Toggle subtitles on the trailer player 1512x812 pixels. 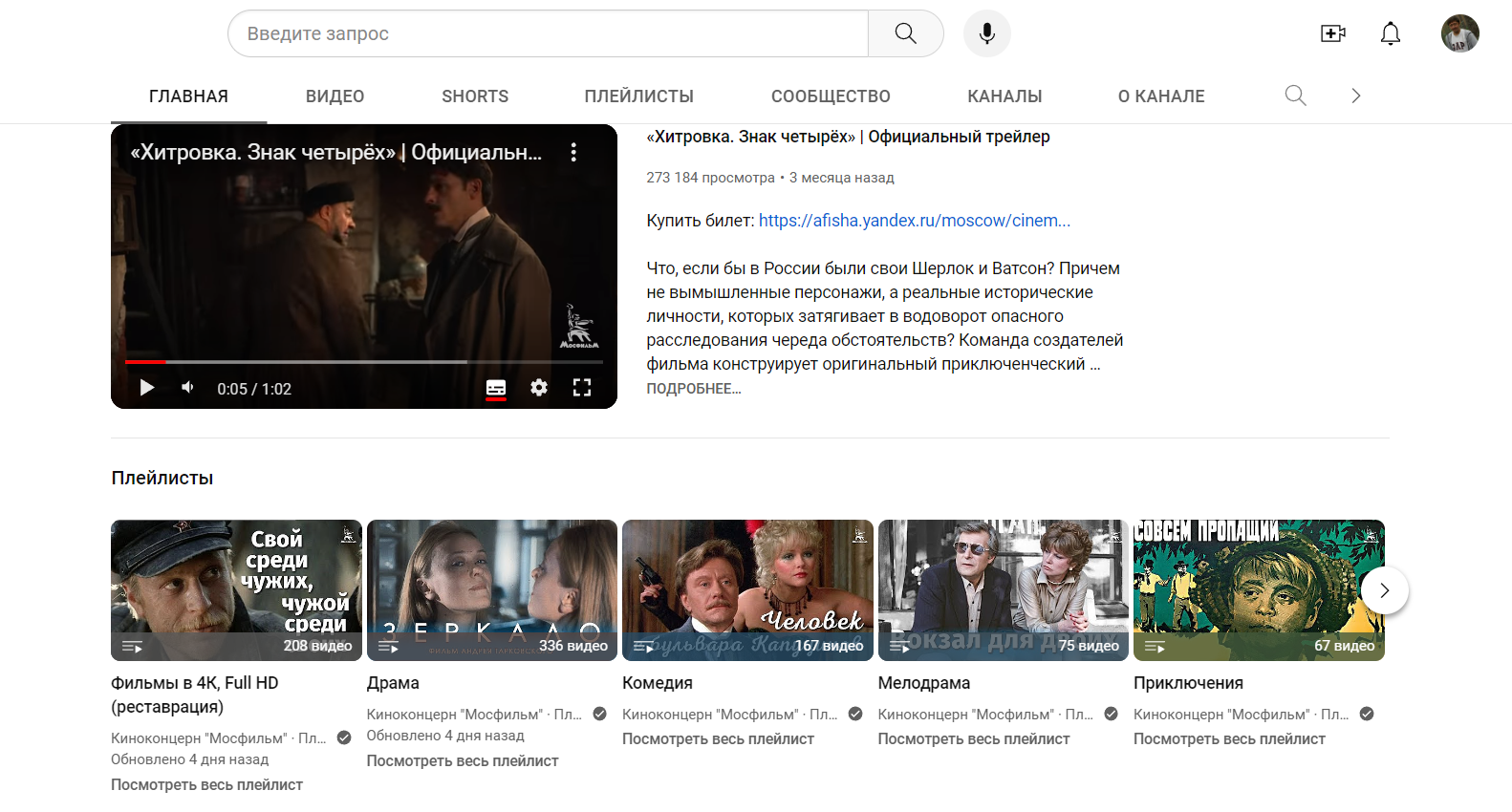[x=496, y=388]
